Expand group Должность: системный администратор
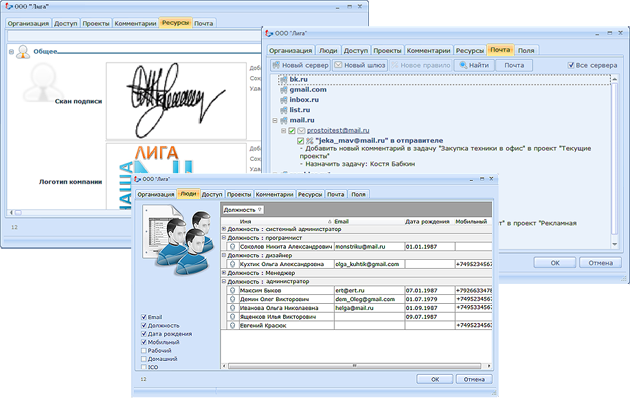630x398 pixels. [224, 229]
